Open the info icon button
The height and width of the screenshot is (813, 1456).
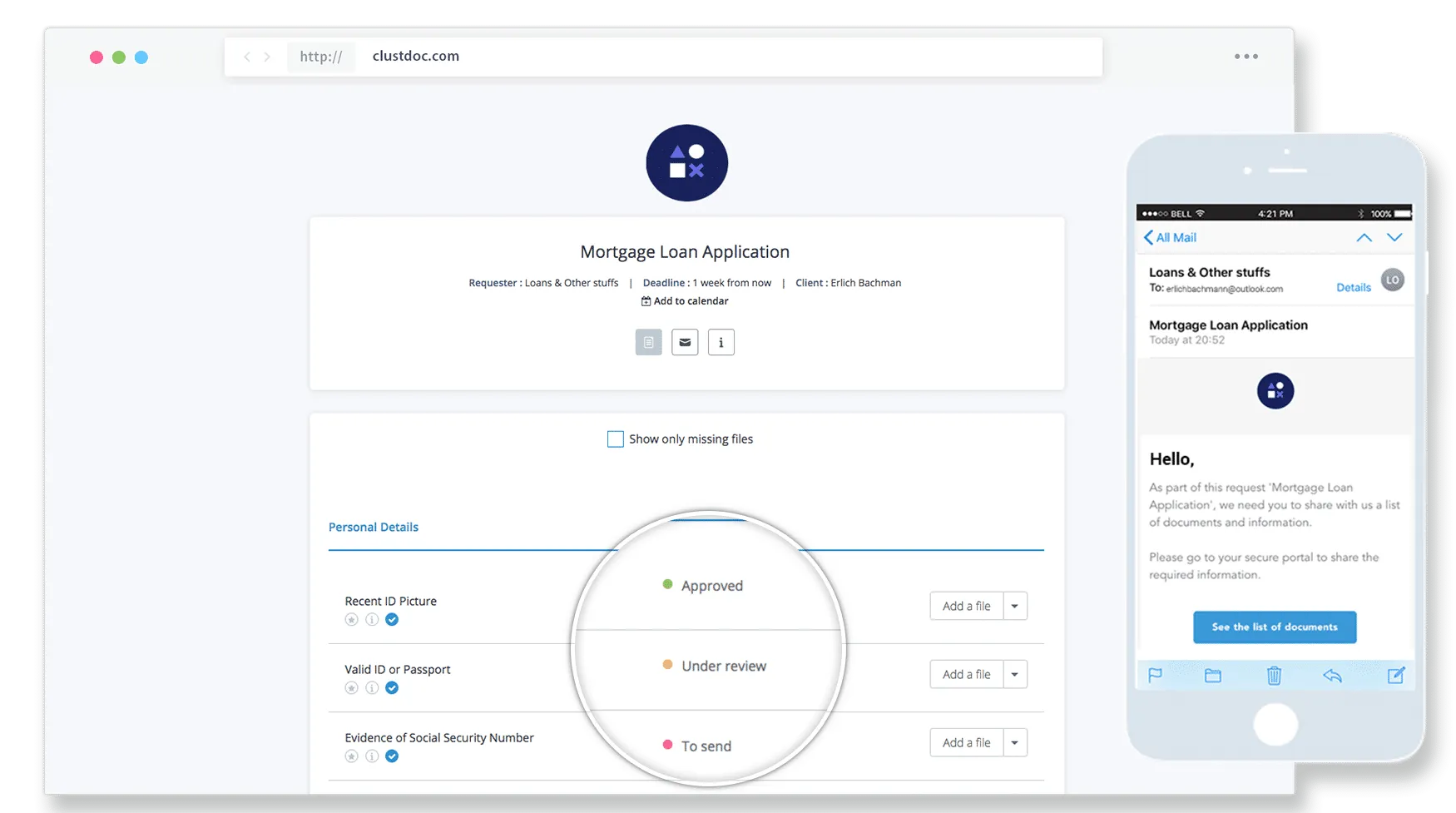pyautogui.click(x=721, y=342)
